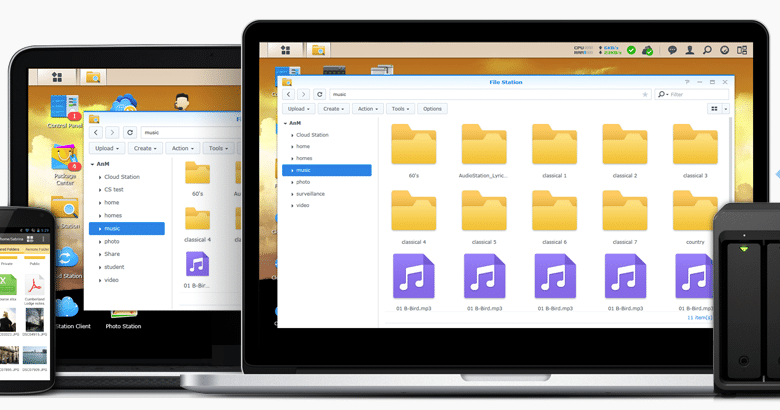780x410 pixels.
Task: Open the view mode dropdown arrow
Action: [726, 108]
